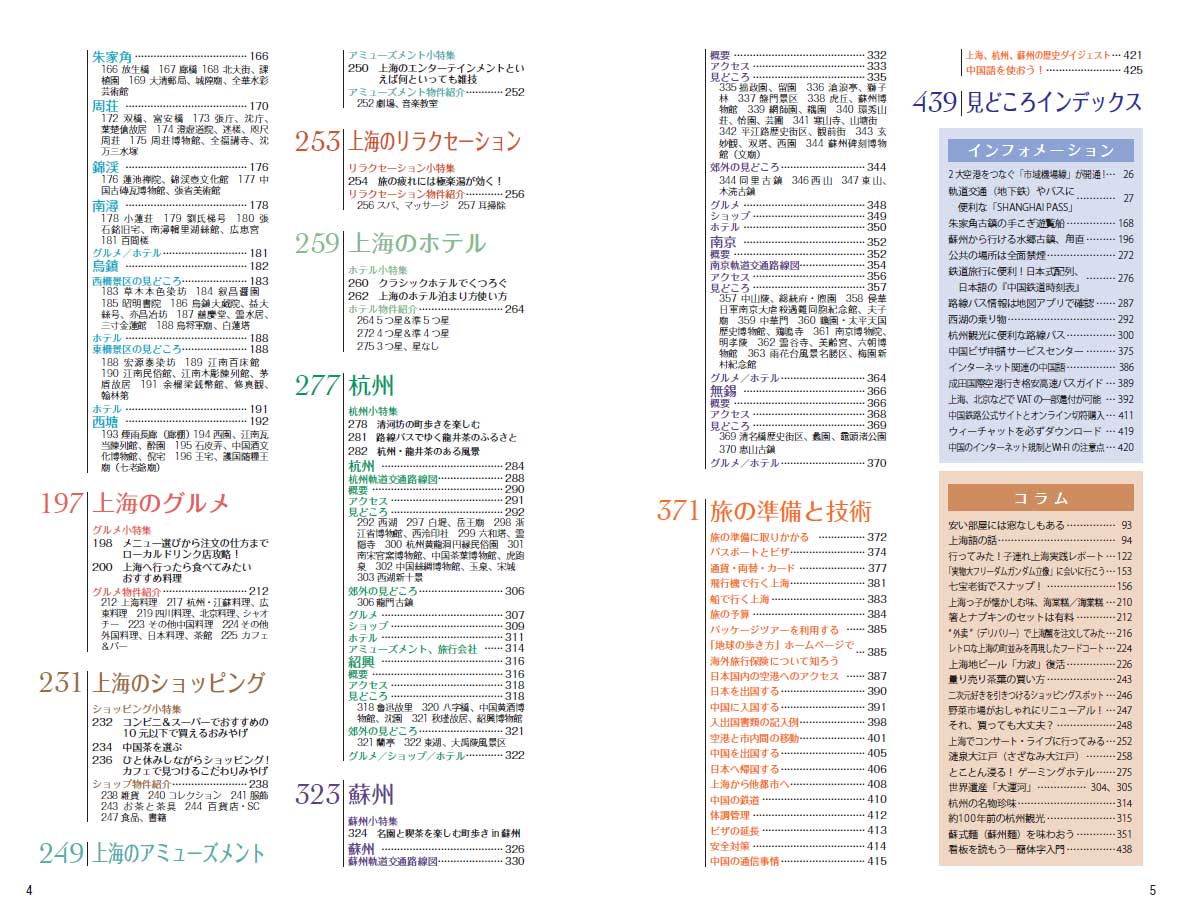
Task: Open the large 上海のグルメ section heading
Action: (x=160, y=503)
